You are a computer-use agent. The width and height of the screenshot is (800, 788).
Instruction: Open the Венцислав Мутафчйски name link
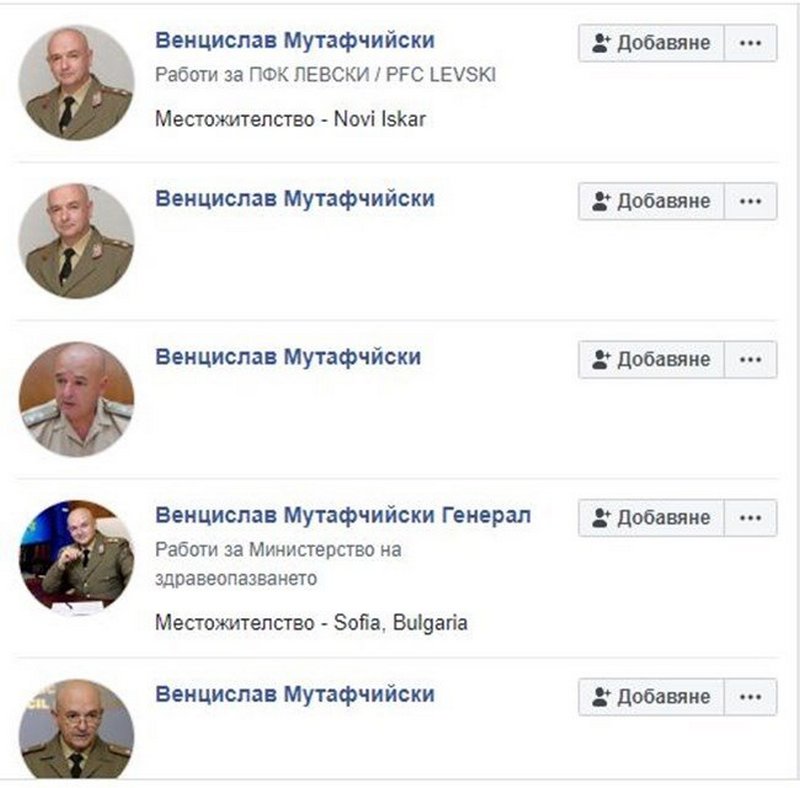pyautogui.click(x=288, y=357)
